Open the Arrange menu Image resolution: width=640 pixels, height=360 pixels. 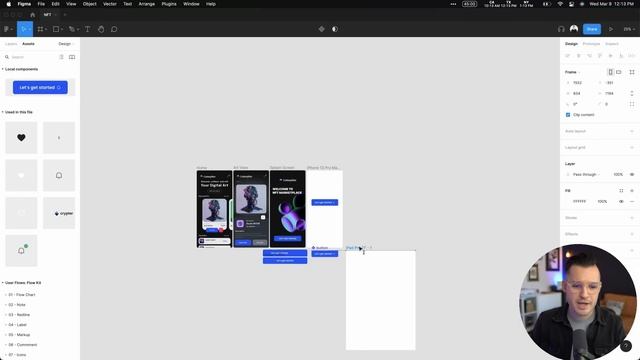[147, 4]
